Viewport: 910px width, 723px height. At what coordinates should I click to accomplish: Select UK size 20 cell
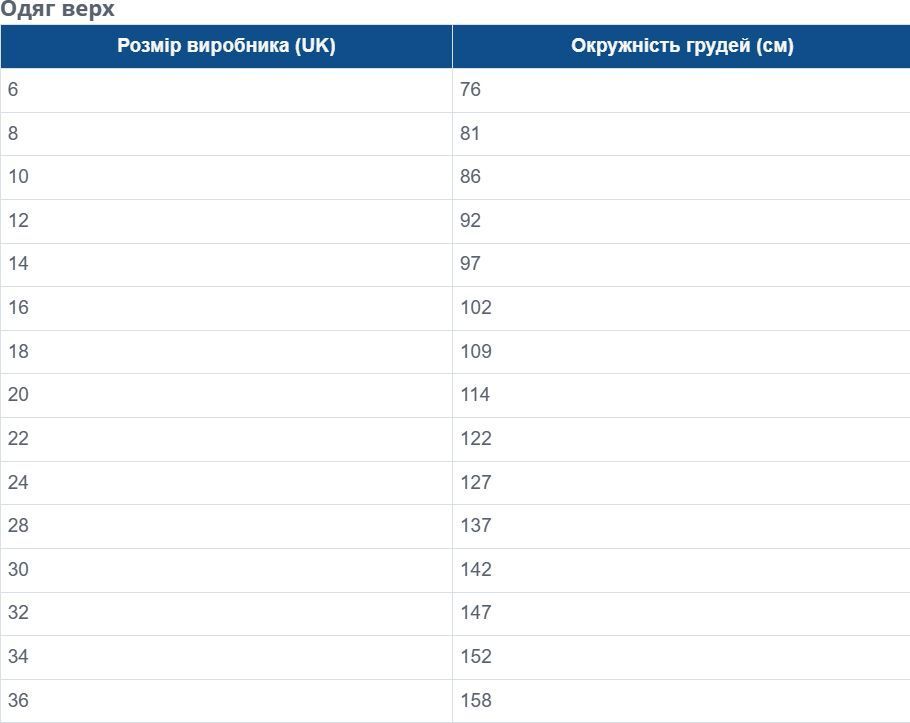tap(18, 394)
